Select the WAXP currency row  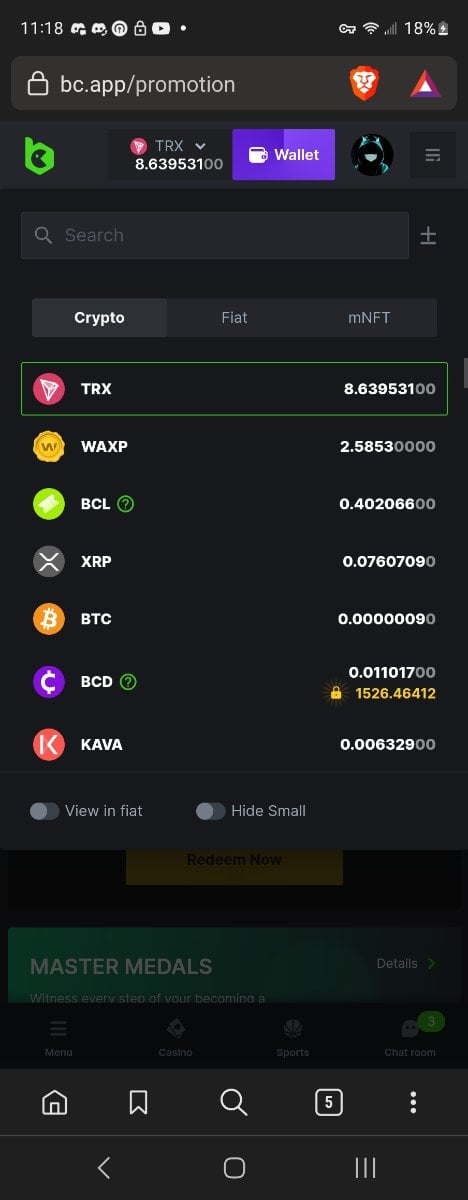click(x=234, y=446)
